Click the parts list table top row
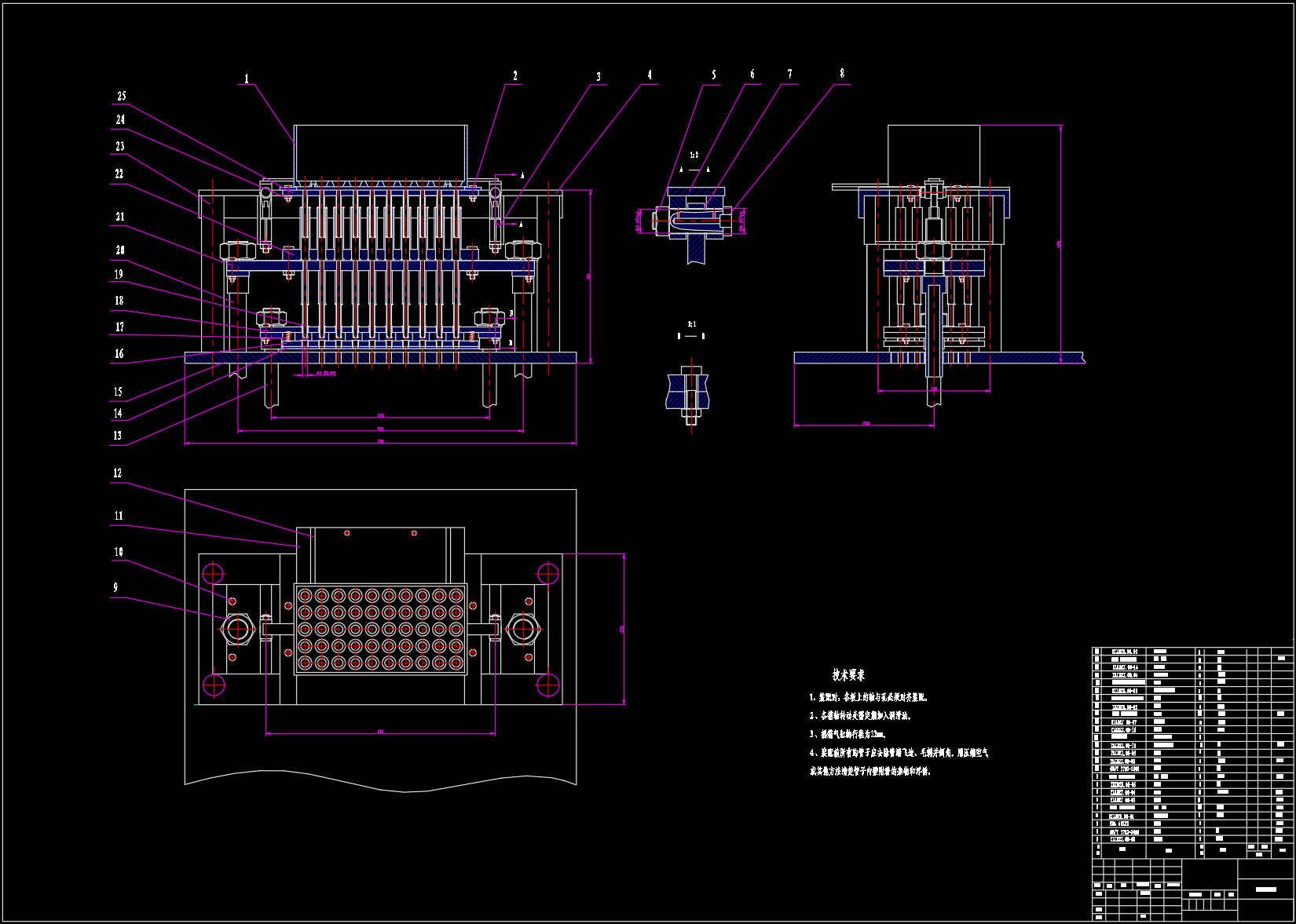The width and height of the screenshot is (1296, 924). (1192, 652)
